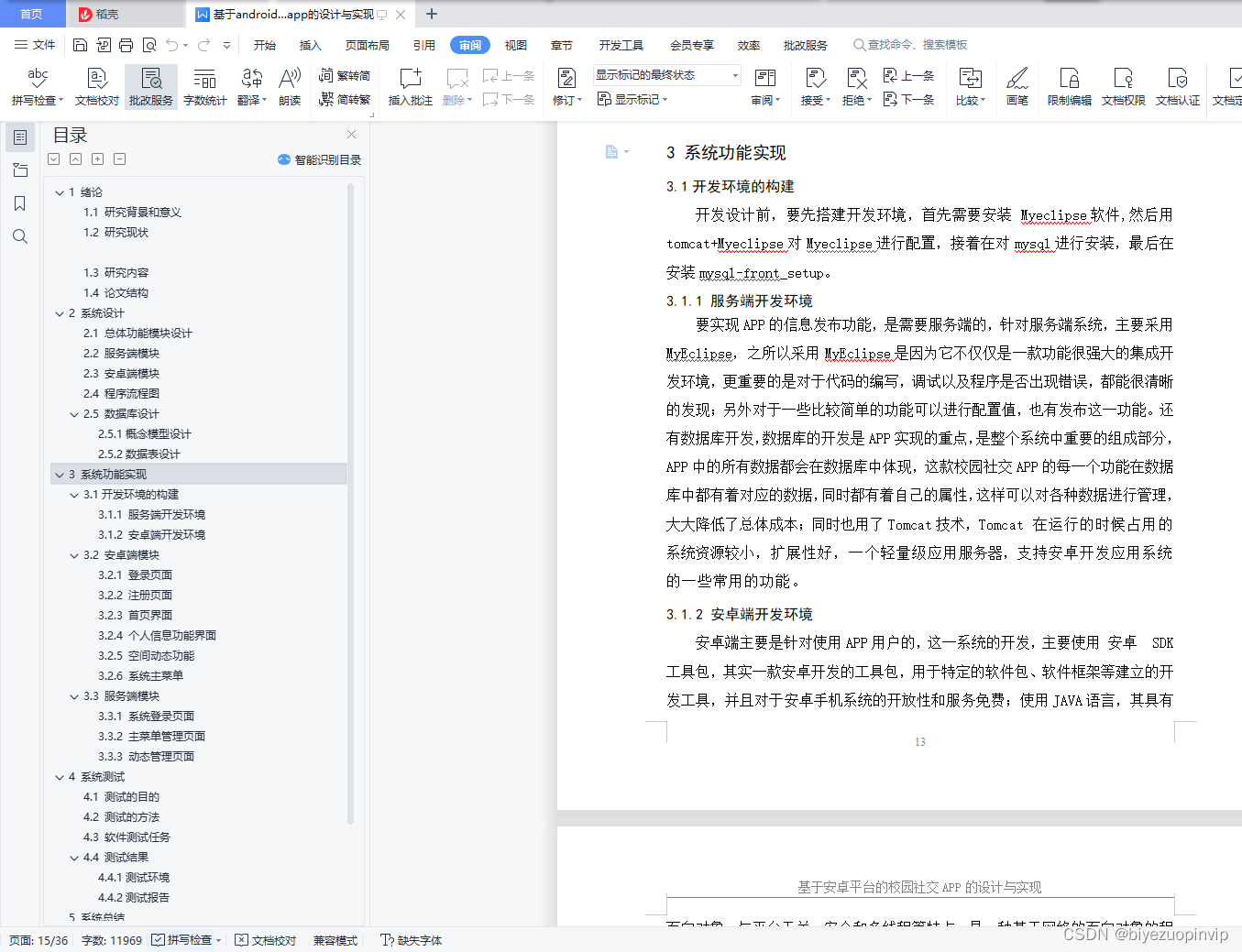Click 字数: 11969 in status bar
The image size is (1242, 952).
click(112, 940)
